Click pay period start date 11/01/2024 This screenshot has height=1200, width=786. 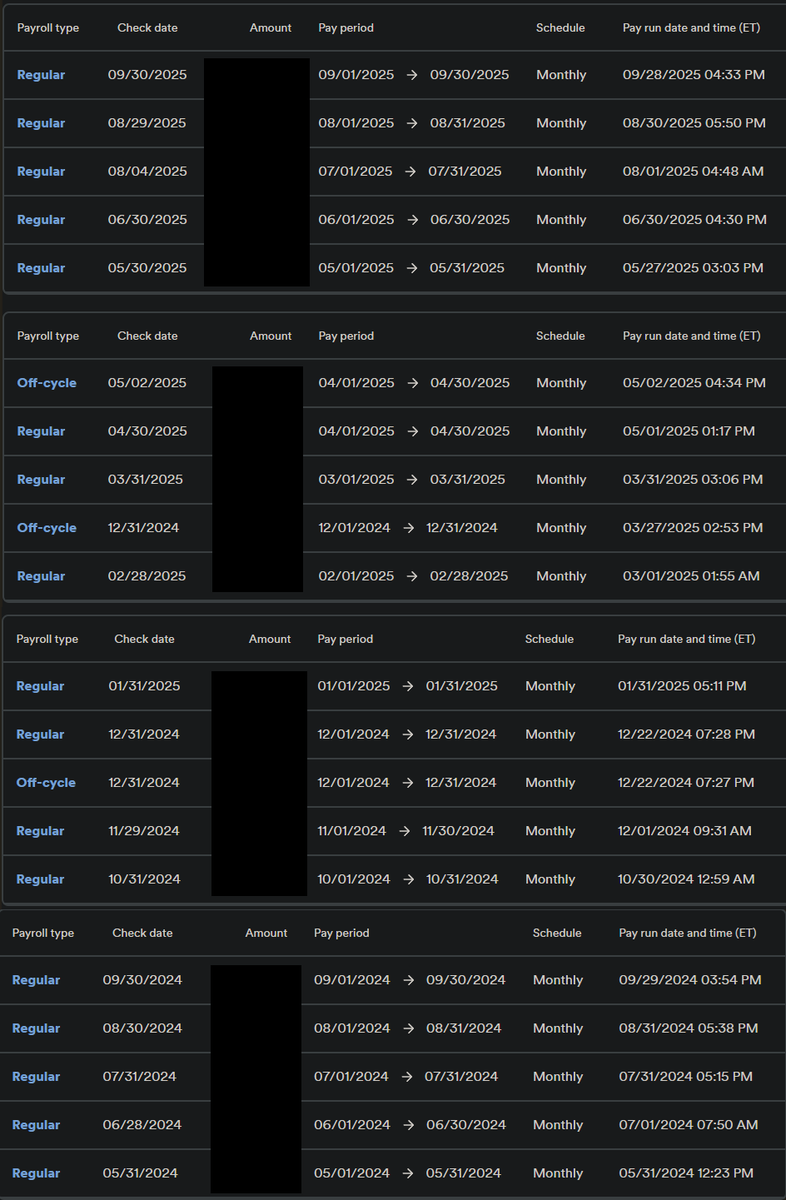click(352, 831)
